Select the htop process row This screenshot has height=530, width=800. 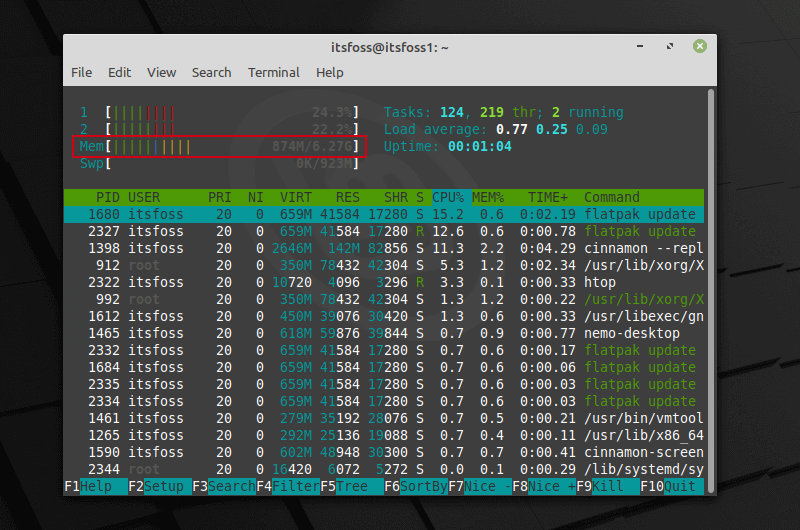click(x=384, y=282)
